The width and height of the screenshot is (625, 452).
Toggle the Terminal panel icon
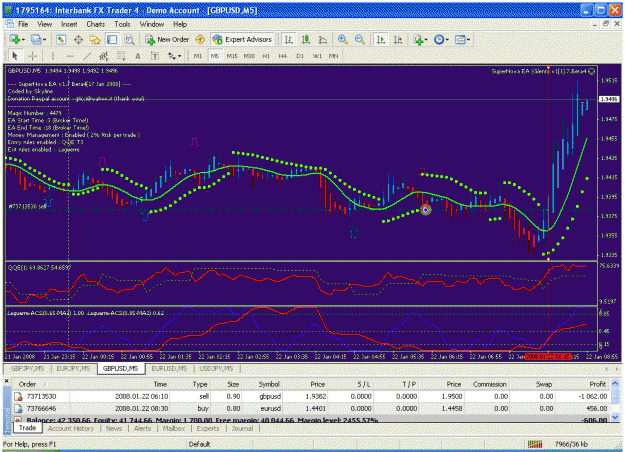pos(112,39)
